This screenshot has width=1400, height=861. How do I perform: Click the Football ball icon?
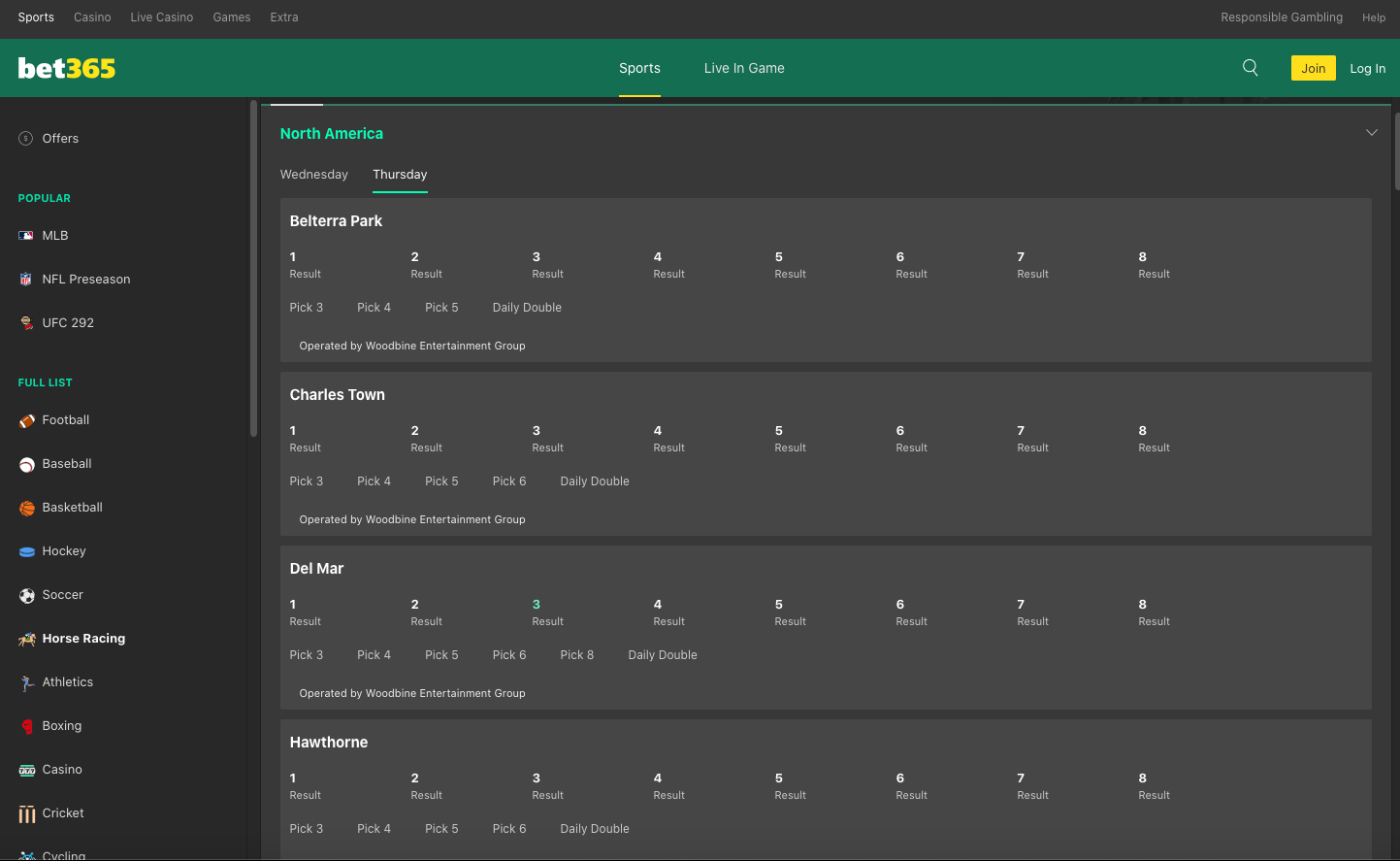(27, 420)
